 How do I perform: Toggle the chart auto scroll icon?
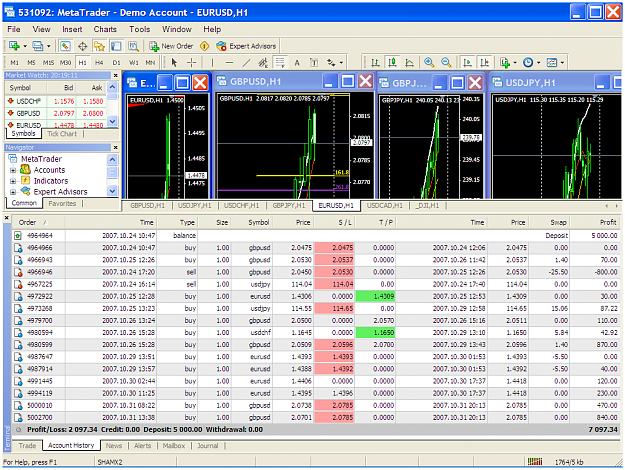(x=467, y=63)
